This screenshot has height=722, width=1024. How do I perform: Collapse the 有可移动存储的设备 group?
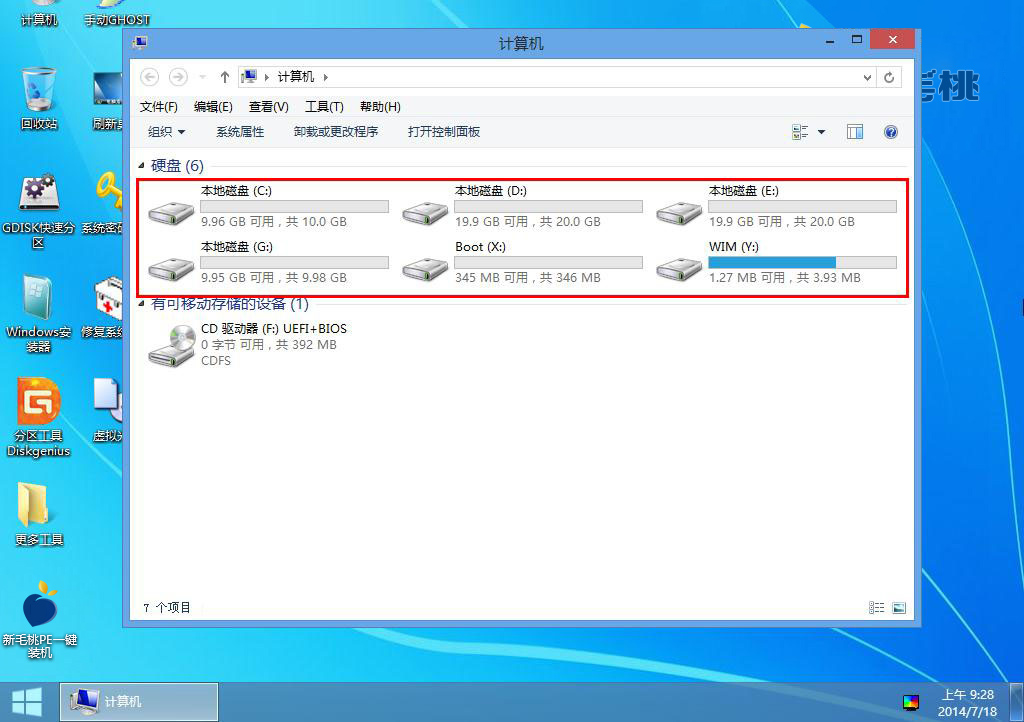coord(141,304)
